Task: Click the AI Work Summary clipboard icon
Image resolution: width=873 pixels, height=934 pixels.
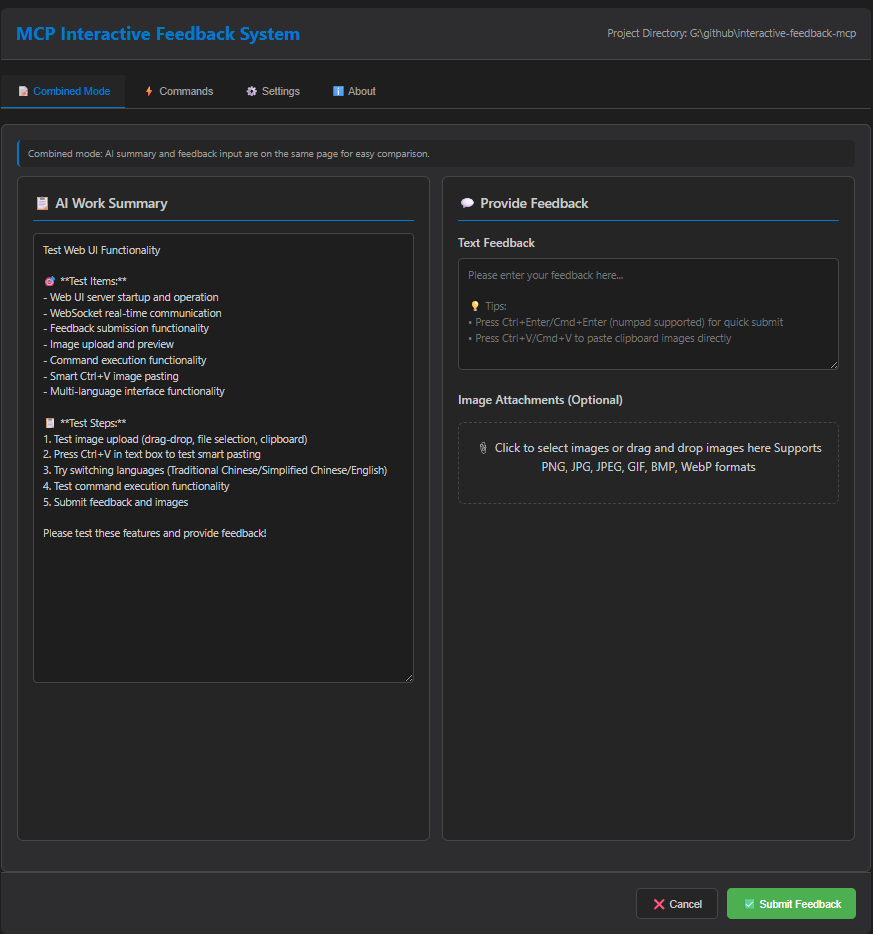Action: click(x=42, y=203)
